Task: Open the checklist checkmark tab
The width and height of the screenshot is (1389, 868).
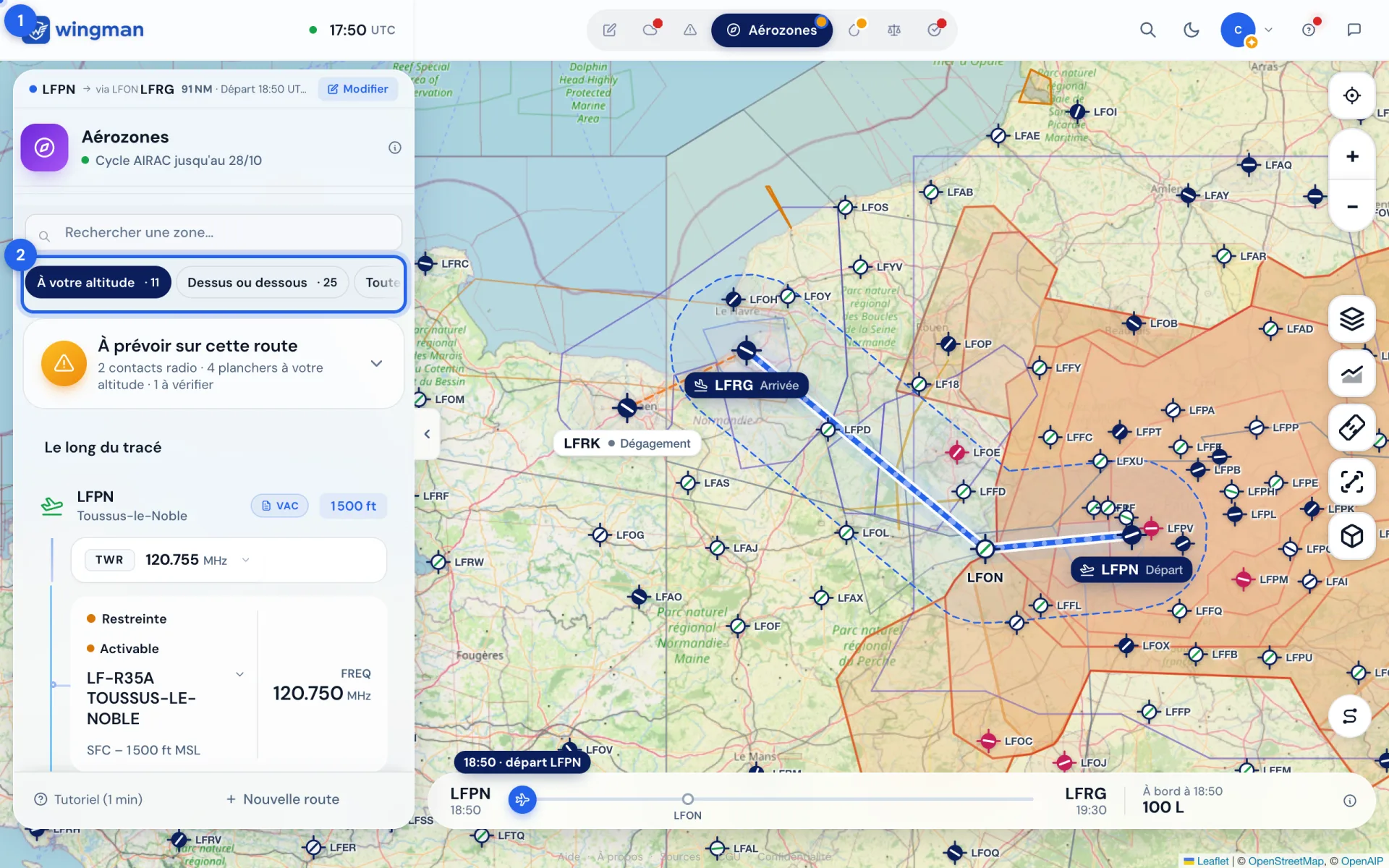Action: pyautogui.click(x=935, y=30)
